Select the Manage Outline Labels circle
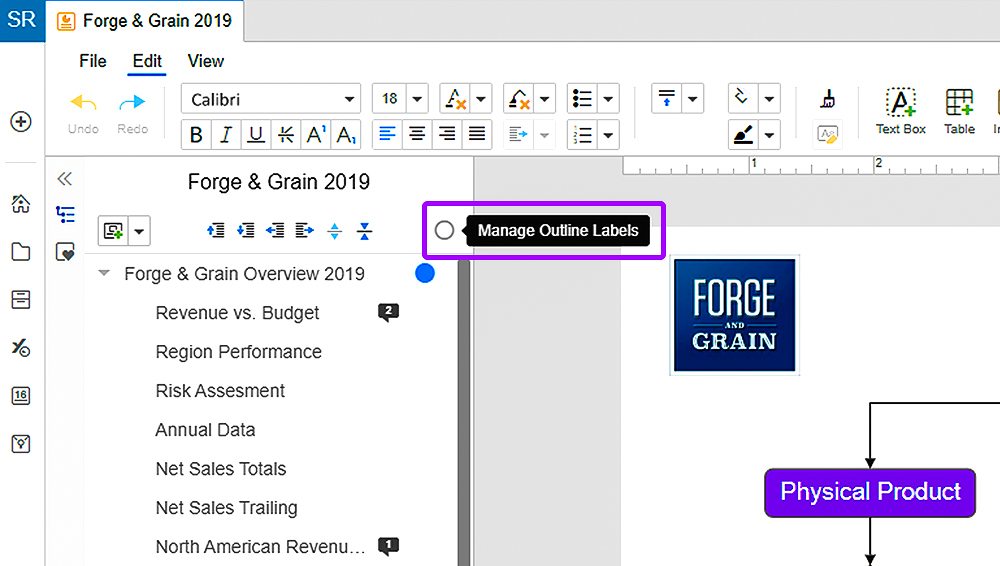The image size is (1000, 566). (445, 230)
